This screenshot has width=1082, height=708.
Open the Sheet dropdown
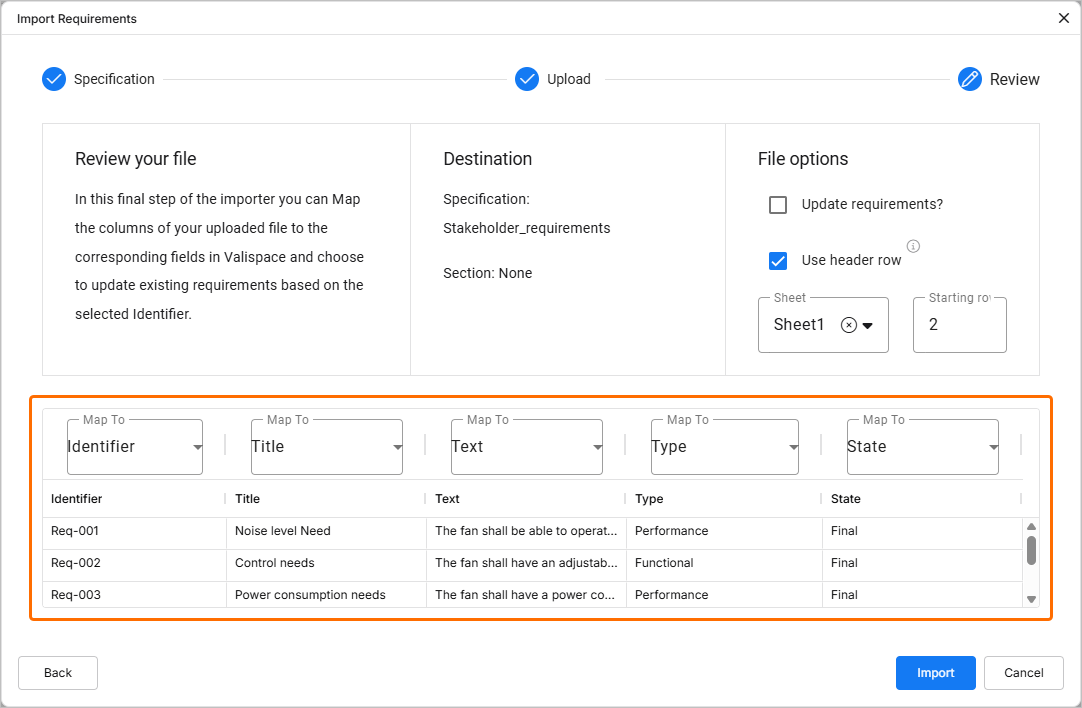coord(868,325)
